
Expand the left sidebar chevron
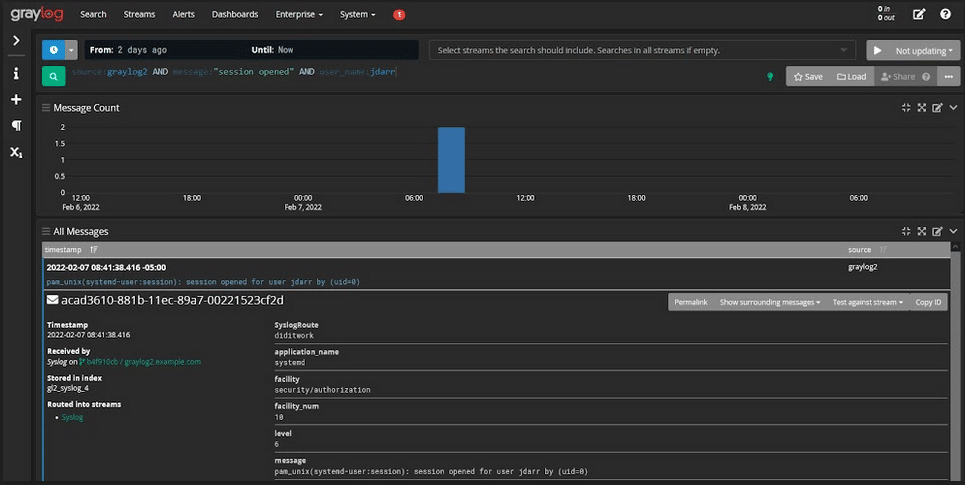16,40
